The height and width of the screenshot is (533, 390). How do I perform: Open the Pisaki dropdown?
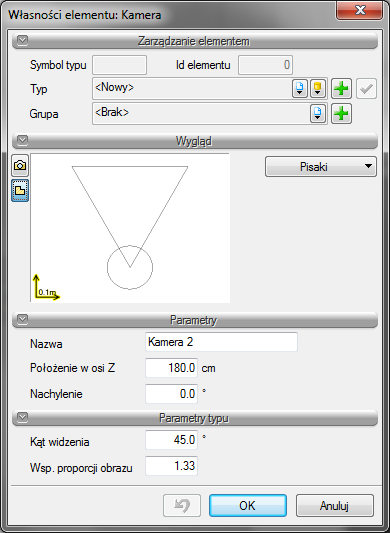click(x=321, y=167)
